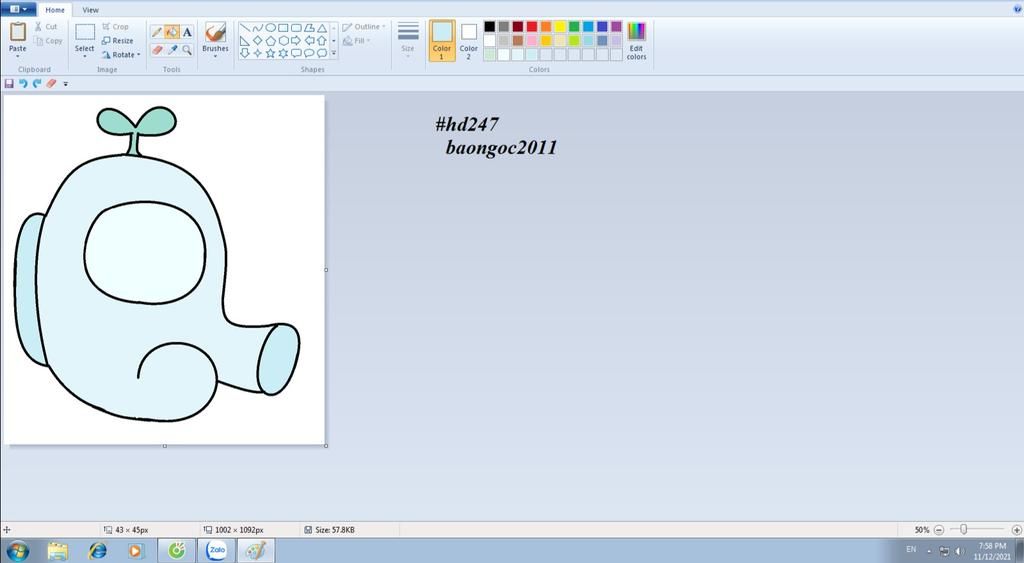Viewport: 1024px width, 563px height.
Task: Choose the Rectangle shape
Action: [283, 28]
